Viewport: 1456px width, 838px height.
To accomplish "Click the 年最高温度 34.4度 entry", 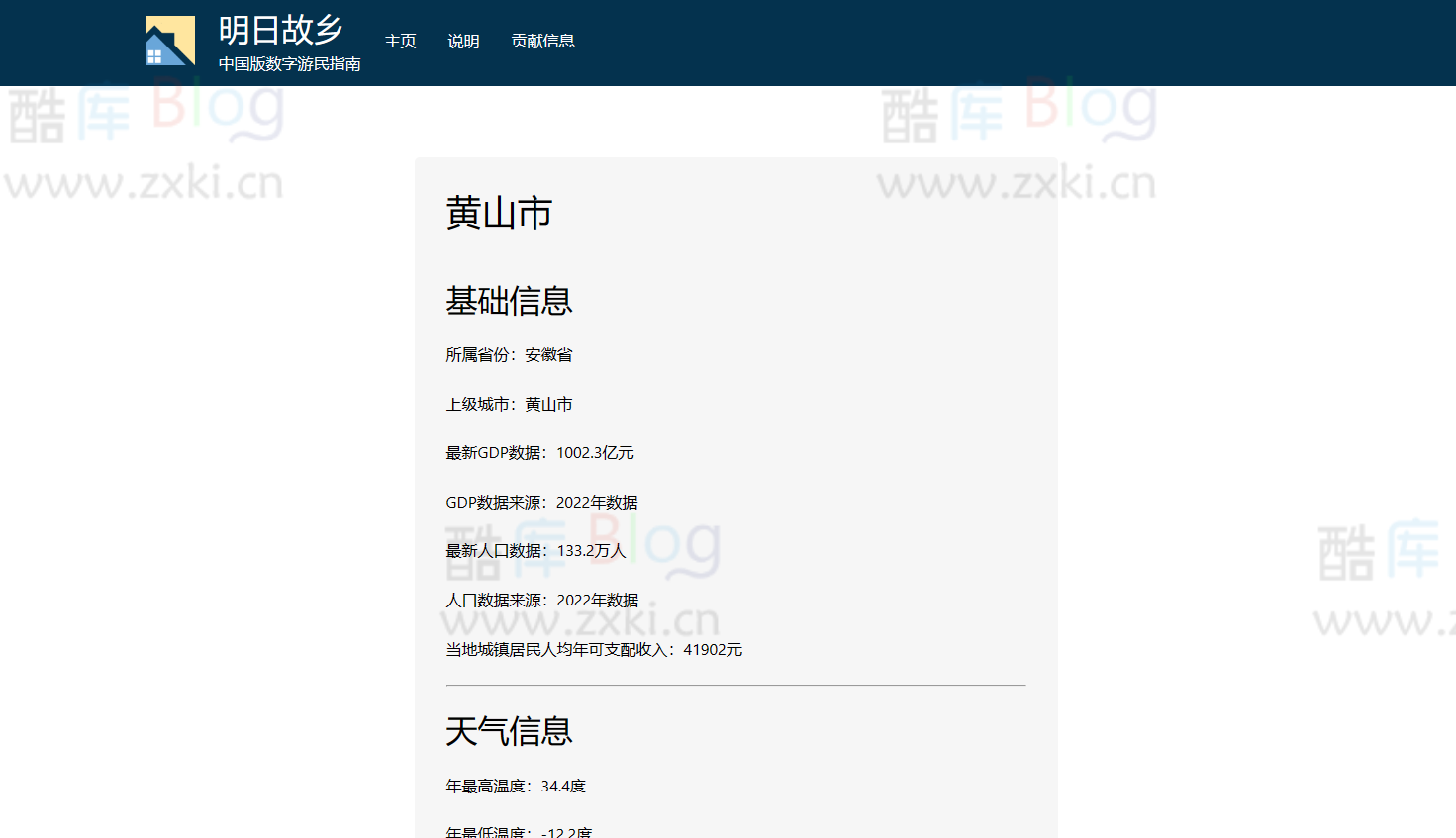I will click(x=516, y=786).
